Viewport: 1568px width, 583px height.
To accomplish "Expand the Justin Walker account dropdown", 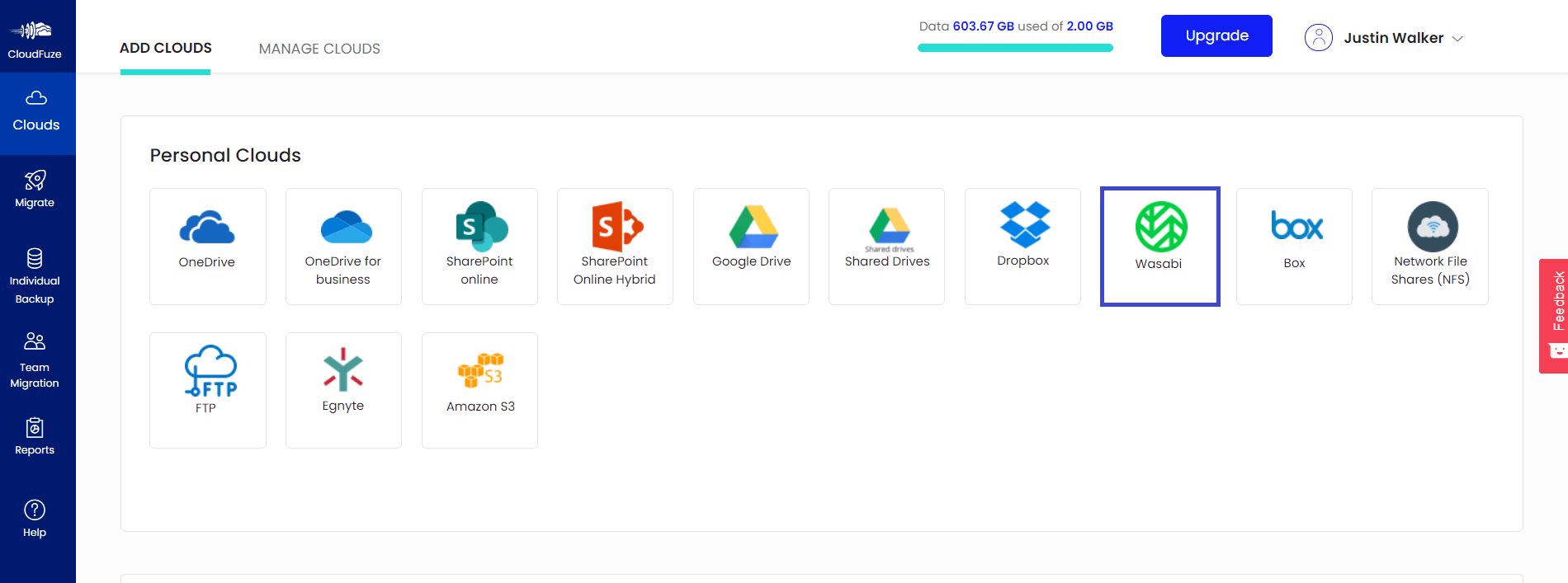I will click(x=1384, y=38).
